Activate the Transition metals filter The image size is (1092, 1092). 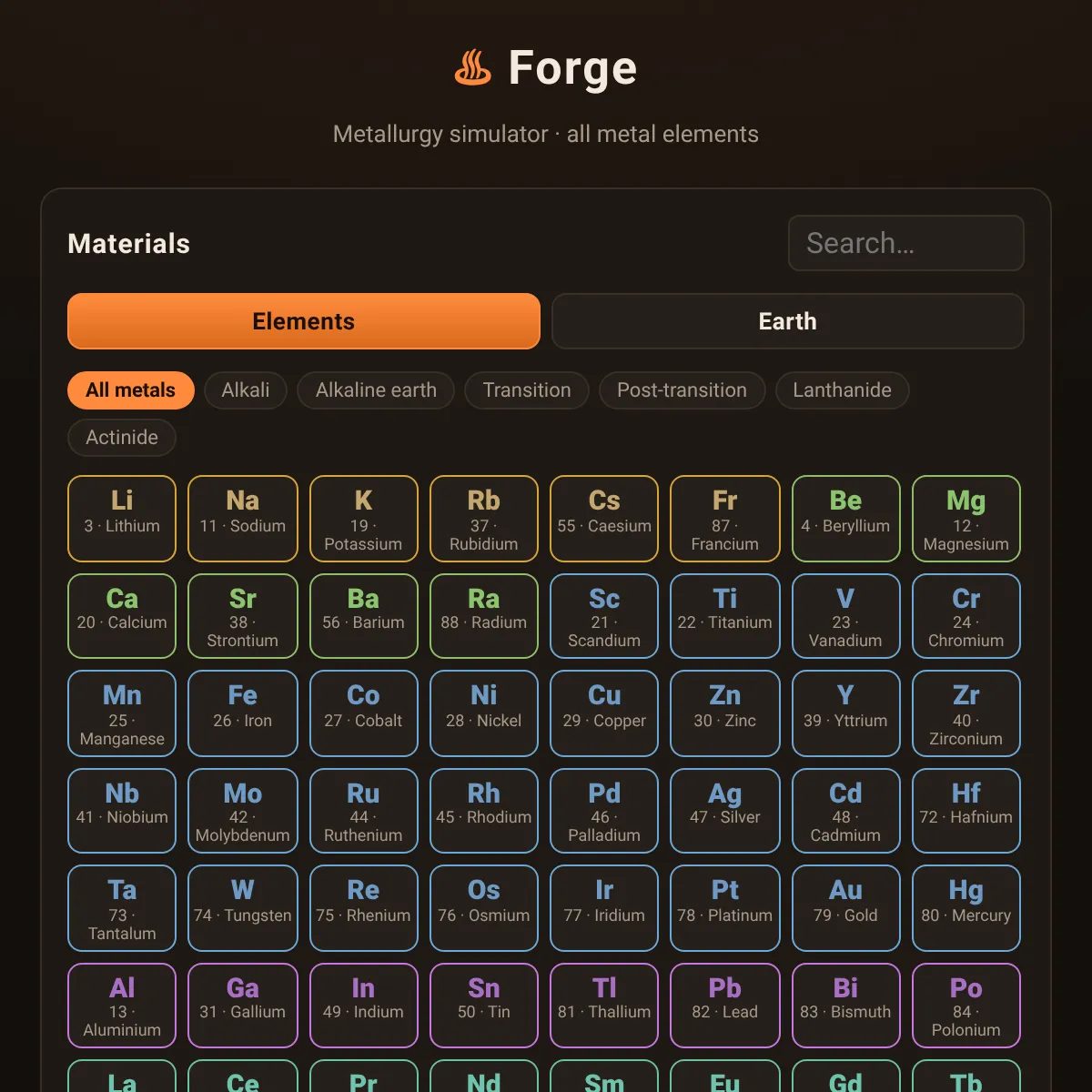527,390
